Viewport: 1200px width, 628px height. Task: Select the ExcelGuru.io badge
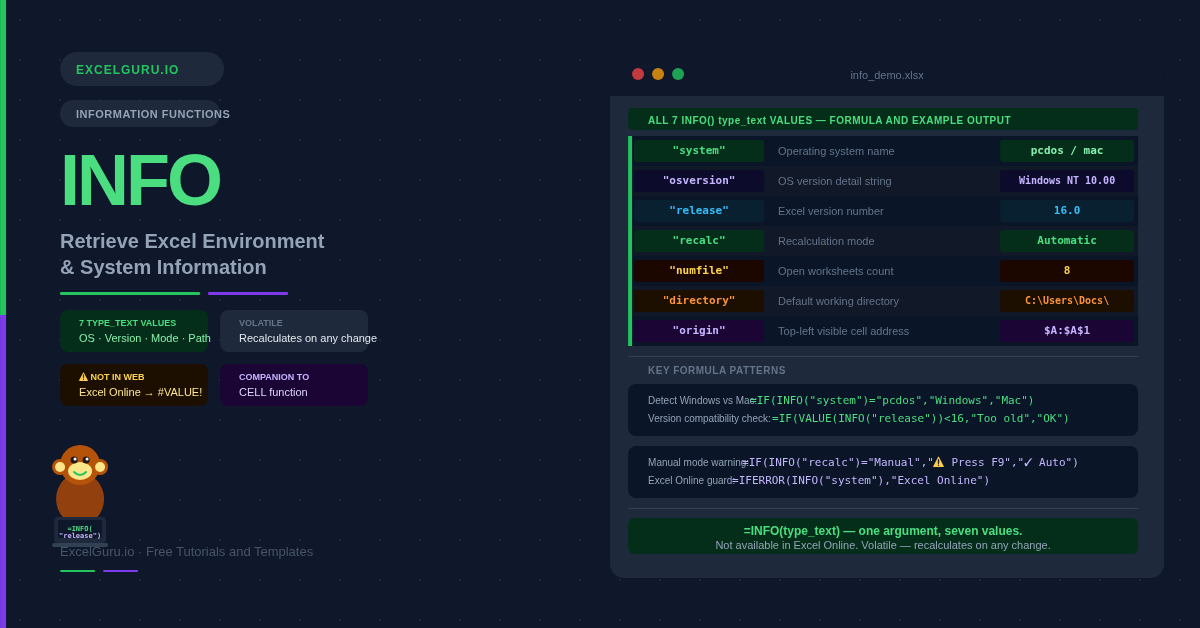coord(141,69)
